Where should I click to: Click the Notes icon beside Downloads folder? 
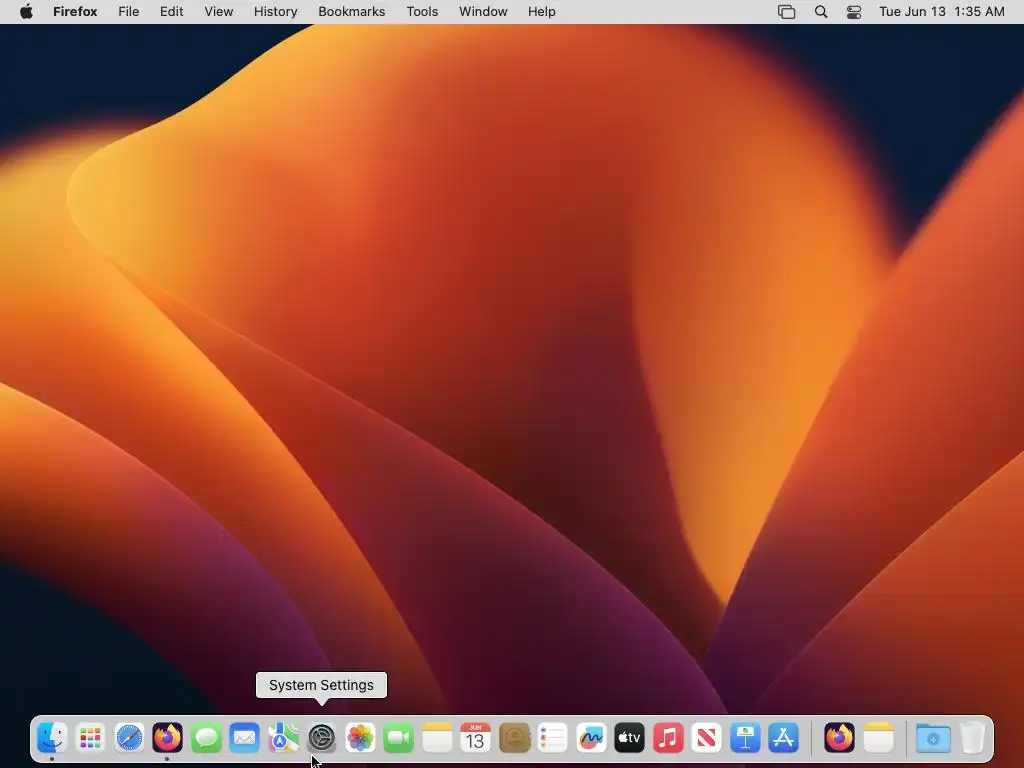pos(878,738)
